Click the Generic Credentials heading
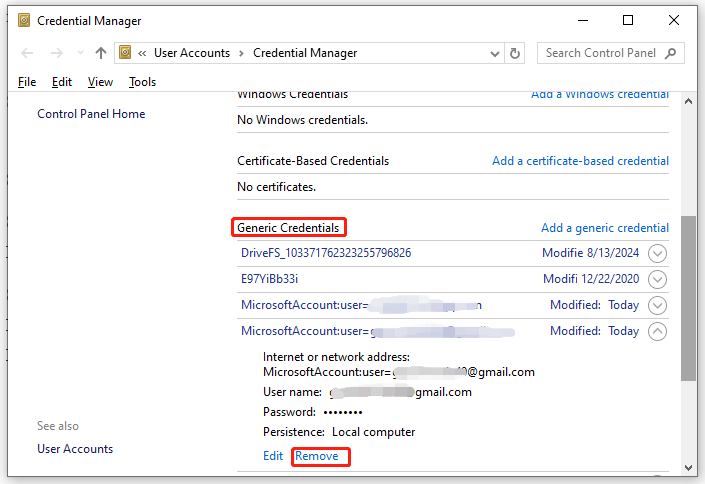 pyautogui.click(x=288, y=228)
